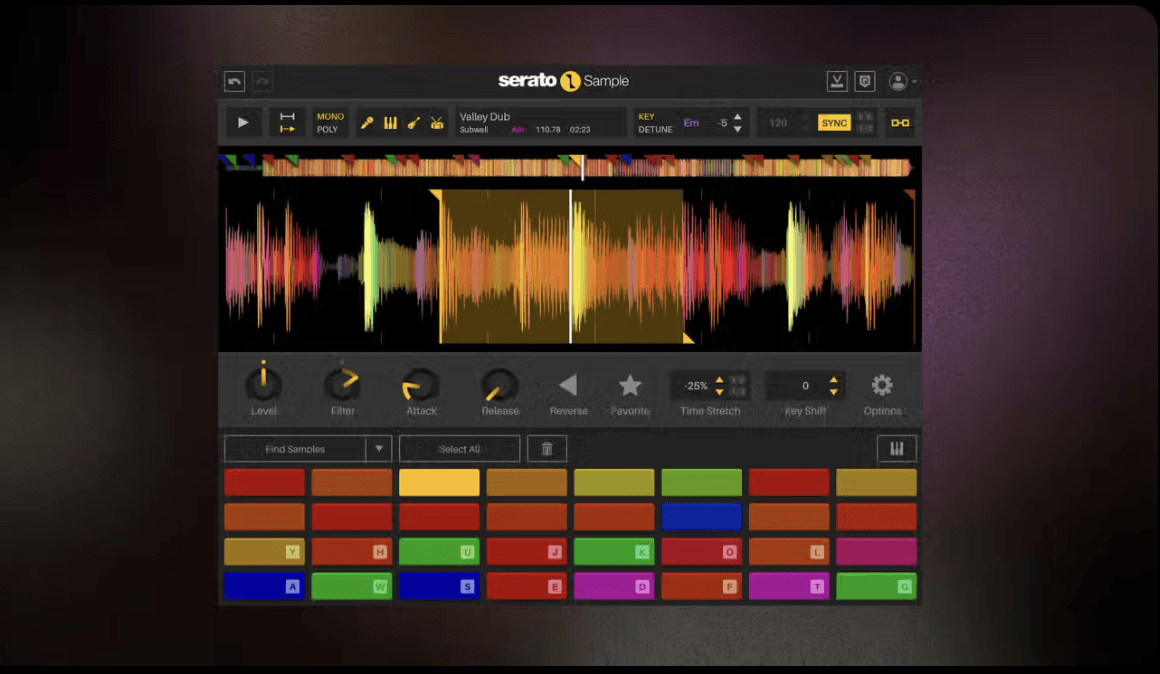Trigger the pad labeled H
Image resolution: width=1160 pixels, height=674 pixels.
pyautogui.click(x=351, y=552)
